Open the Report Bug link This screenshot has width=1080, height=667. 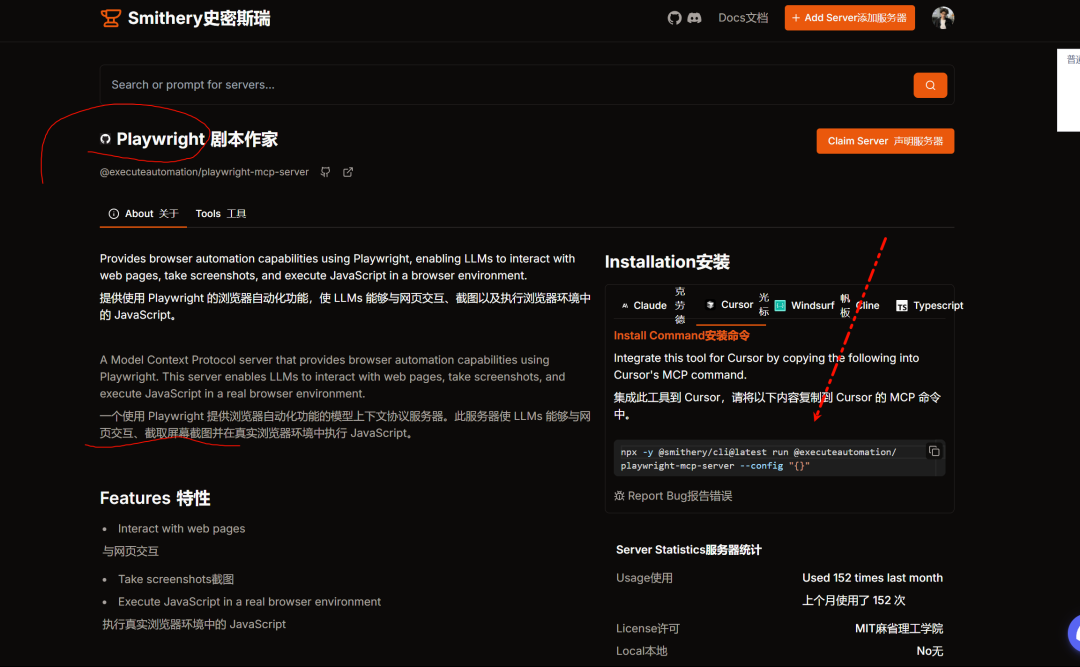pos(673,495)
